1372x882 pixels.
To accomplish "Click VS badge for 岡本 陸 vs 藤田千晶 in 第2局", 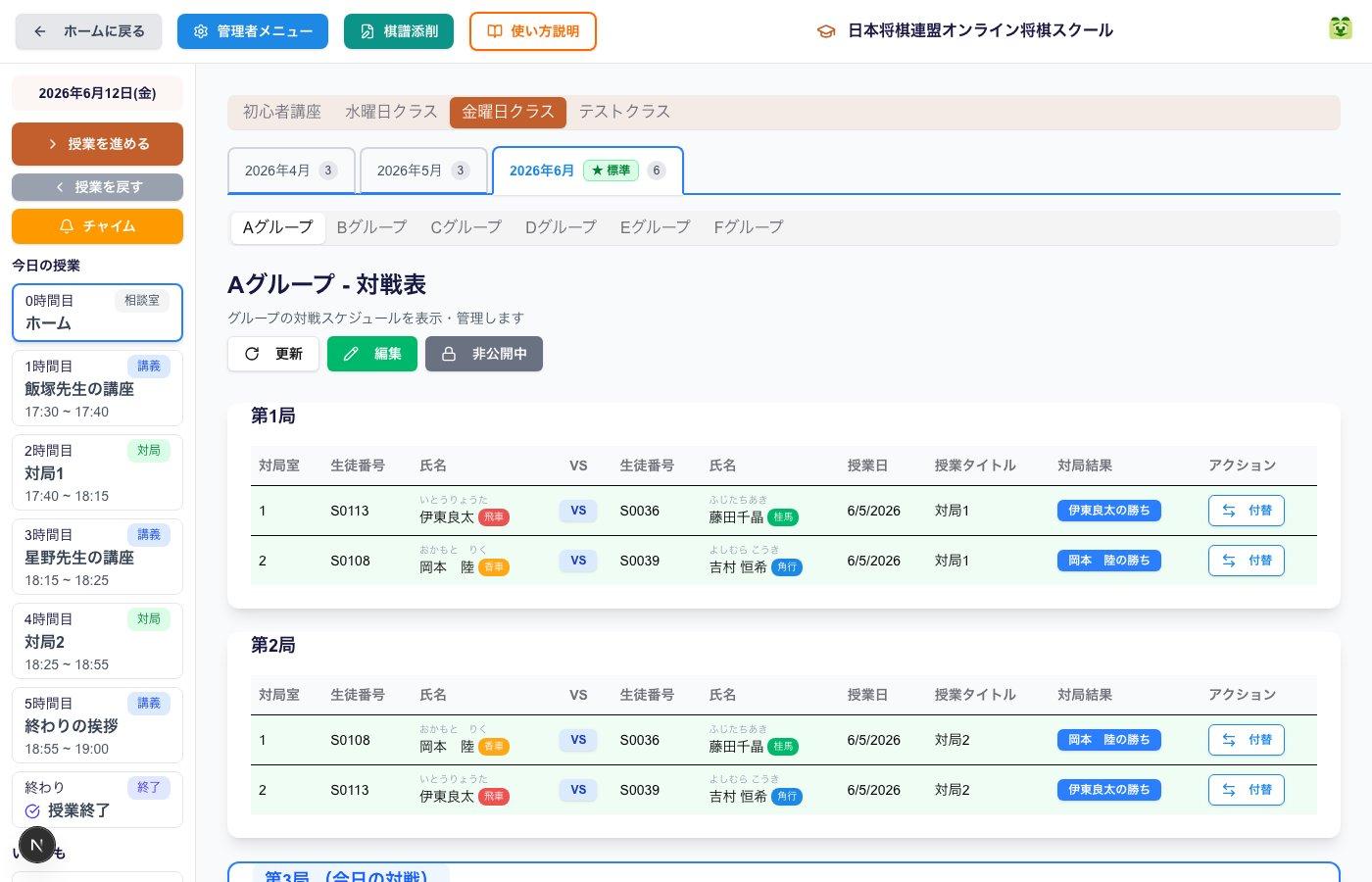I will [x=578, y=740].
